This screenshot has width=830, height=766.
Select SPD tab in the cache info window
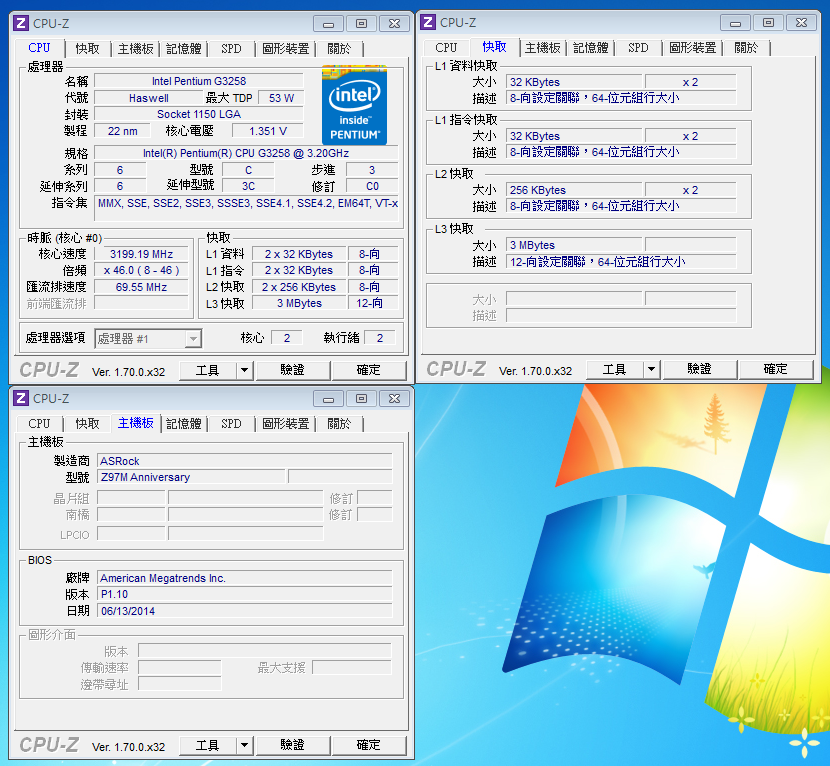[x=638, y=48]
